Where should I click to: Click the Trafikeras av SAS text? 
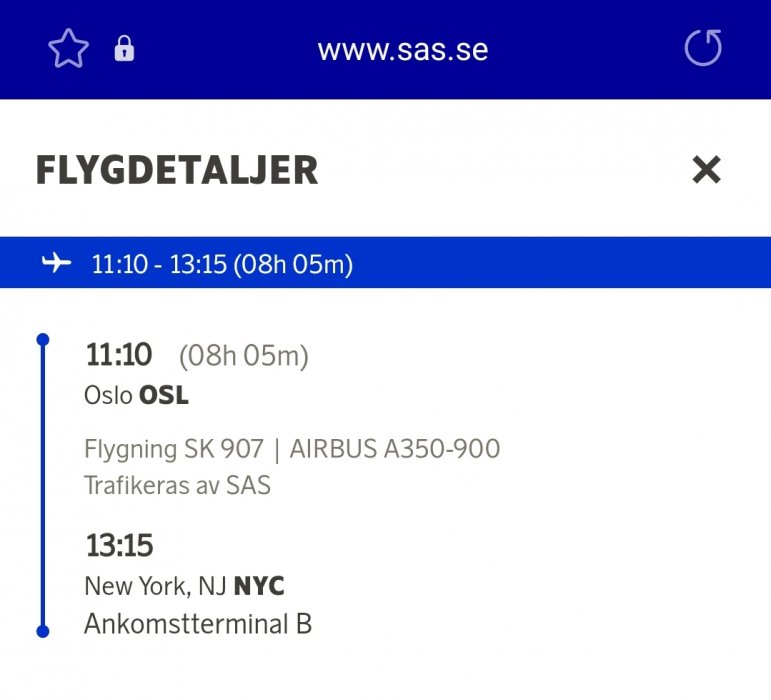coord(177,486)
